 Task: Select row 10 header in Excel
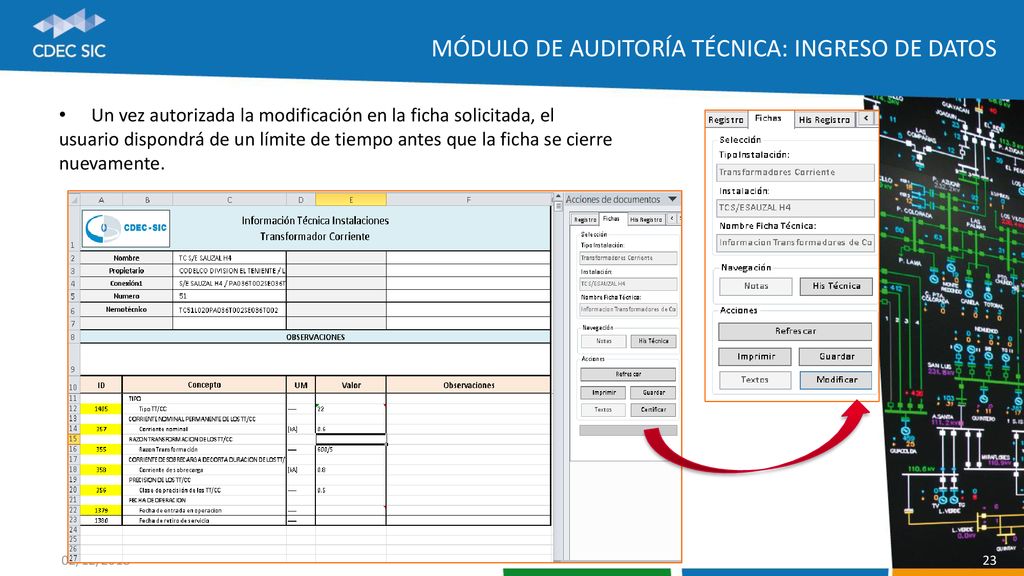[x=73, y=386]
